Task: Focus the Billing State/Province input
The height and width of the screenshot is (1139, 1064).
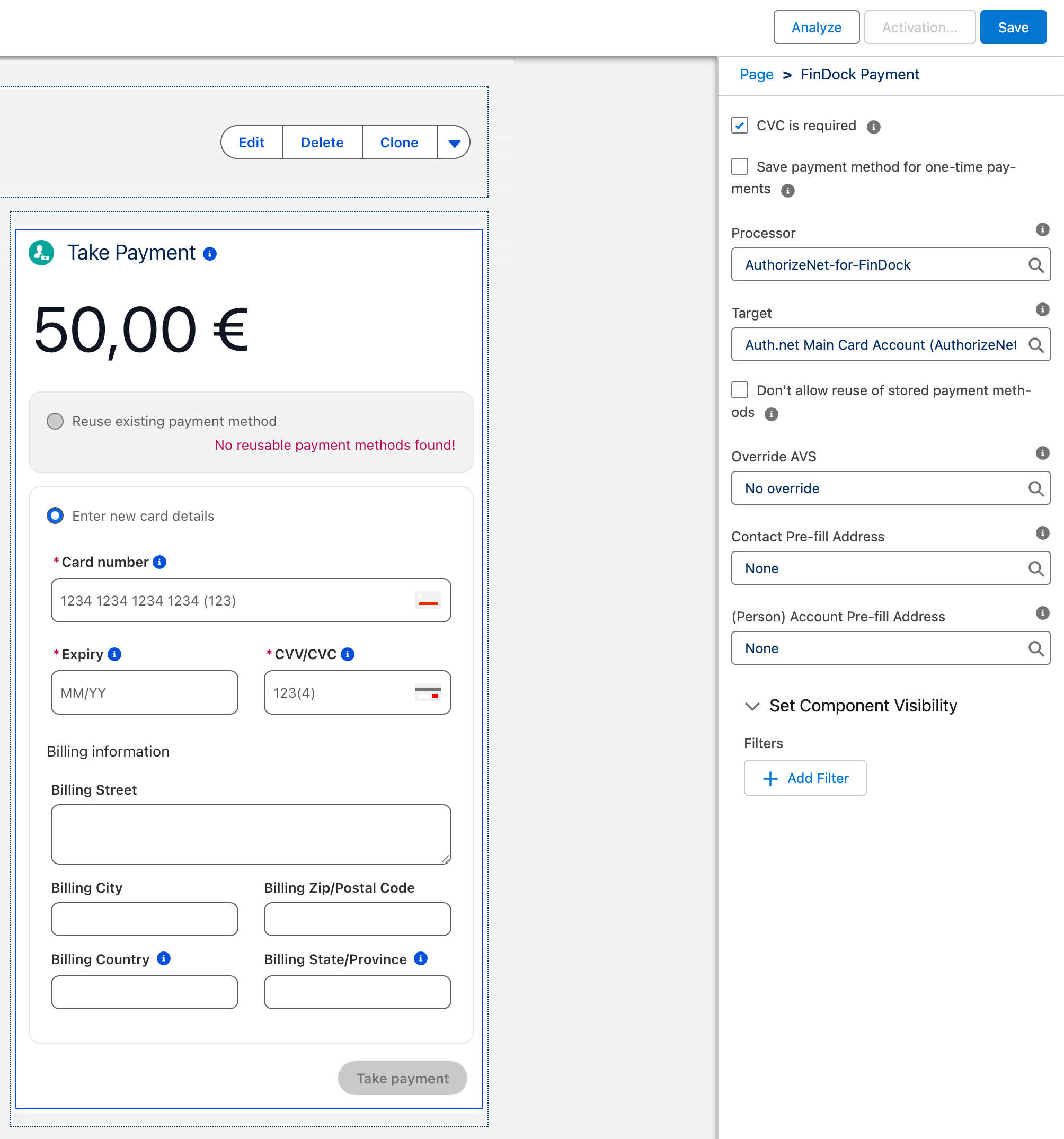Action: click(358, 992)
